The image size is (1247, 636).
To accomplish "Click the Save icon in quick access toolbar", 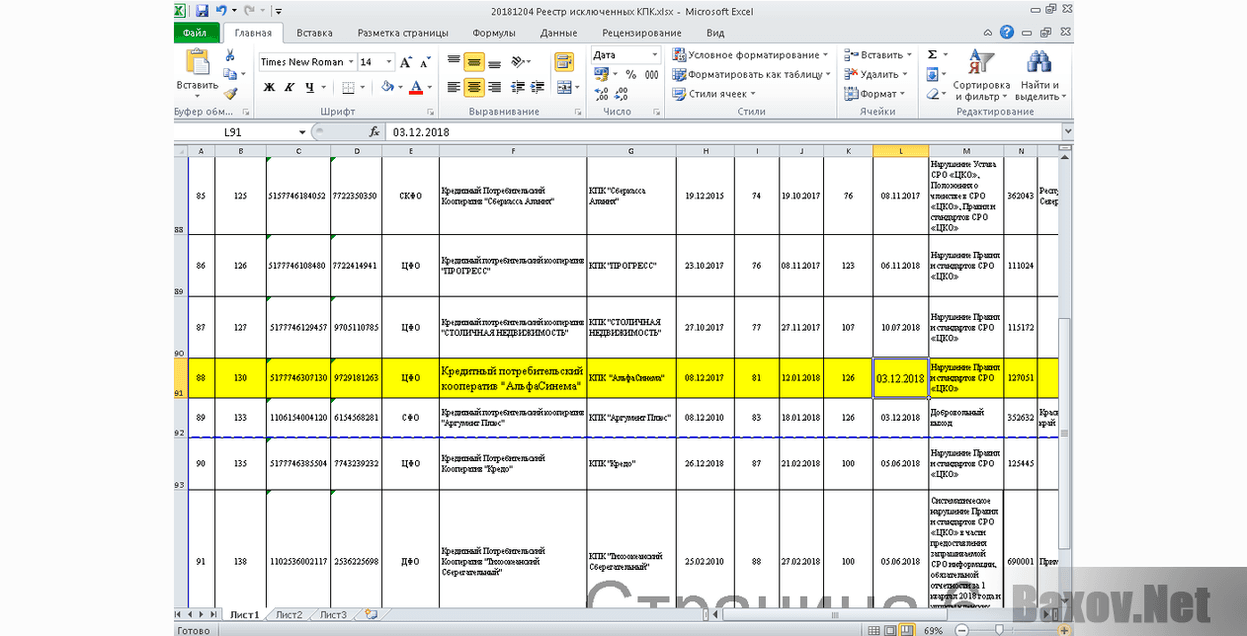I will coord(202,11).
